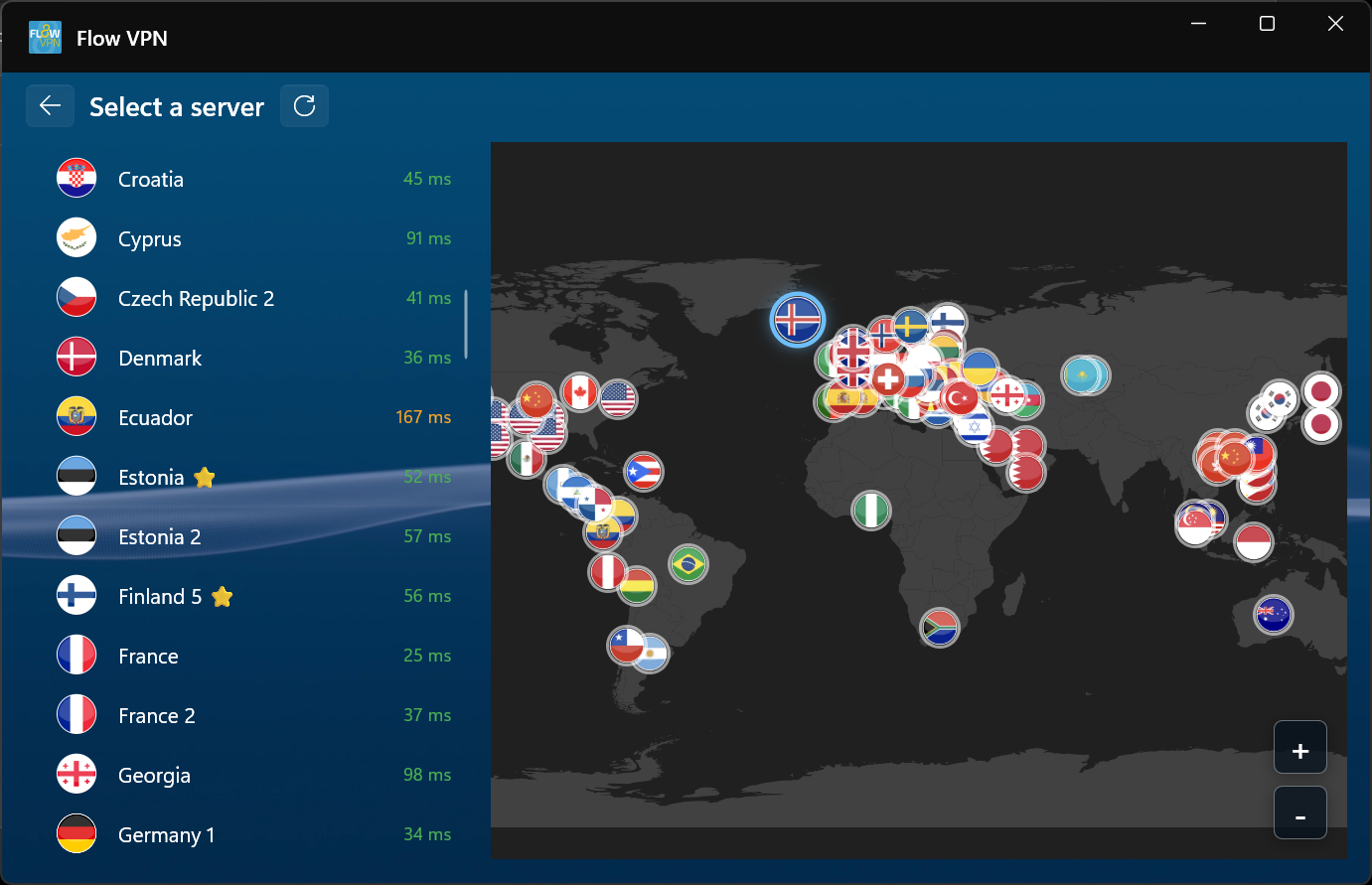Pick the South Africa flag marker
This screenshot has width=1372, height=885.
(939, 627)
